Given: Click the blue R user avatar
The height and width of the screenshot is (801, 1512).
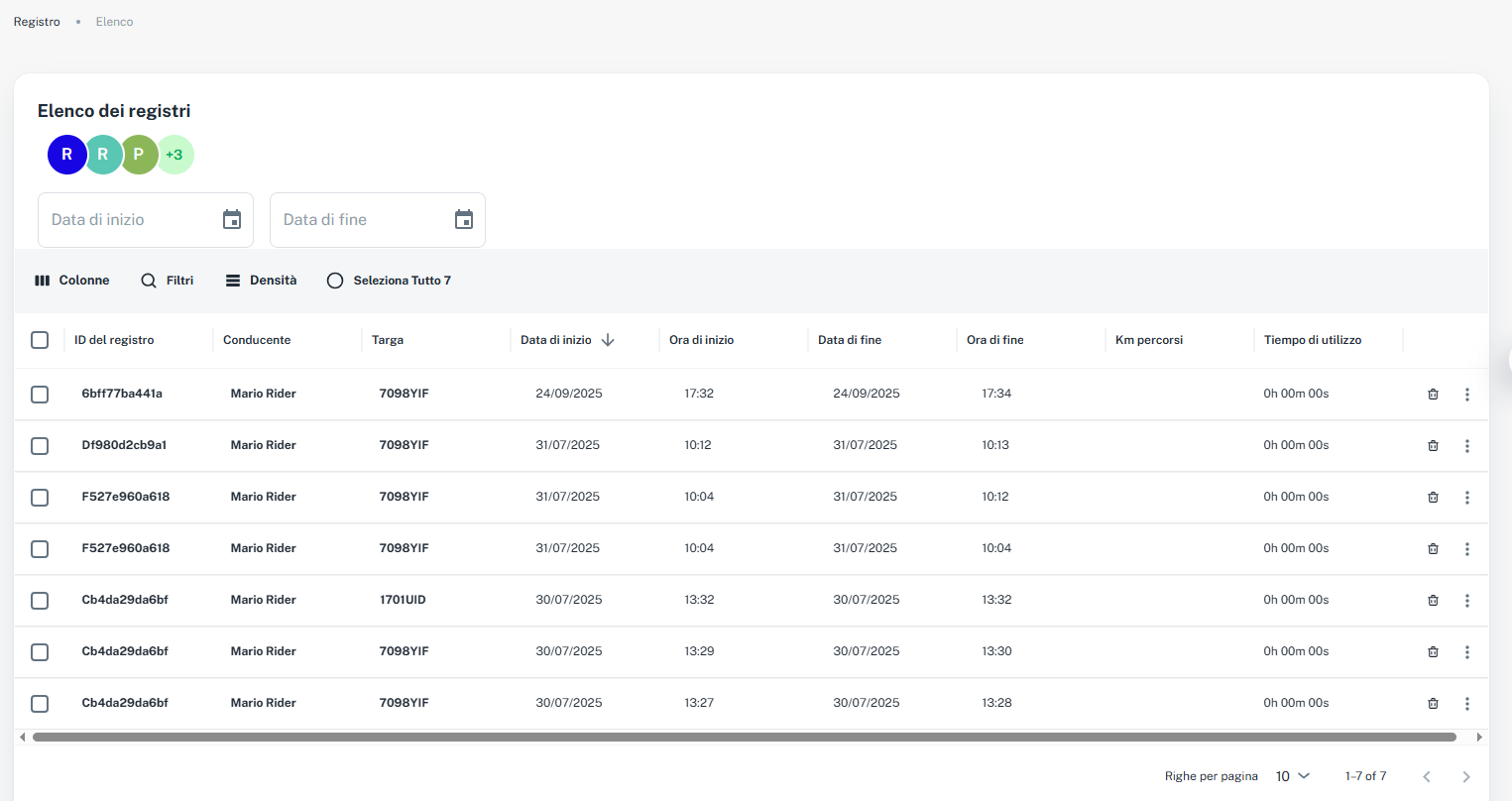Looking at the screenshot, I should click(66, 155).
